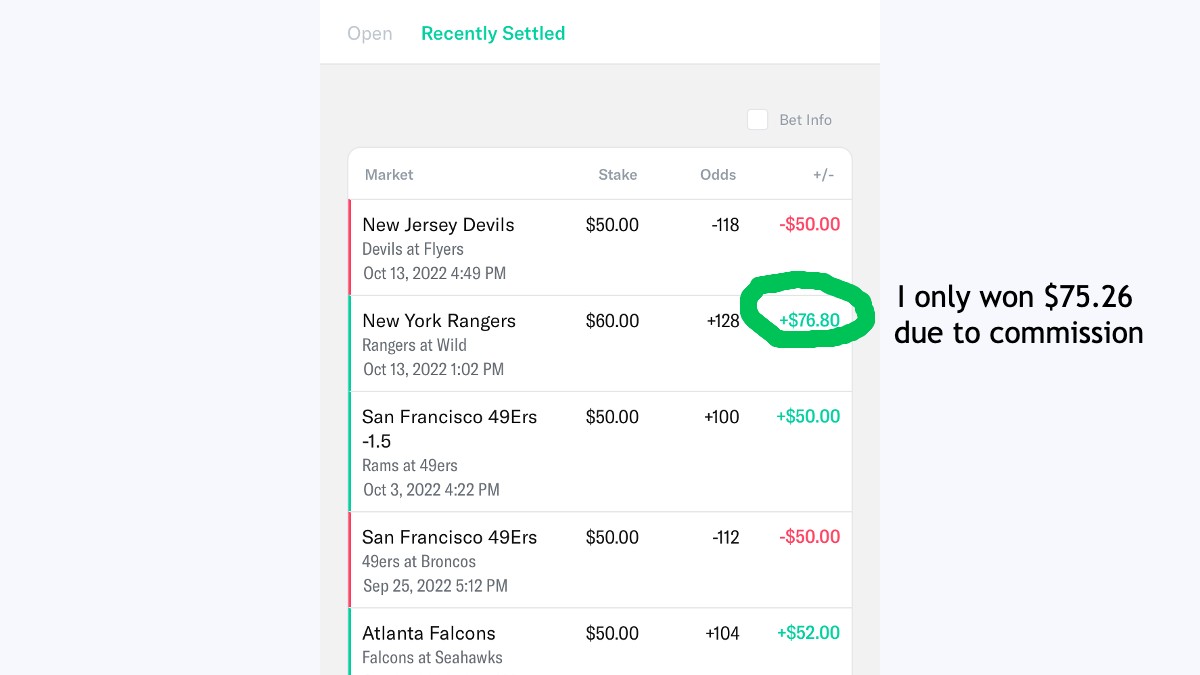Image resolution: width=1200 pixels, height=675 pixels.
Task: Click the -$50.00 result for Devils bet
Action: click(809, 225)
